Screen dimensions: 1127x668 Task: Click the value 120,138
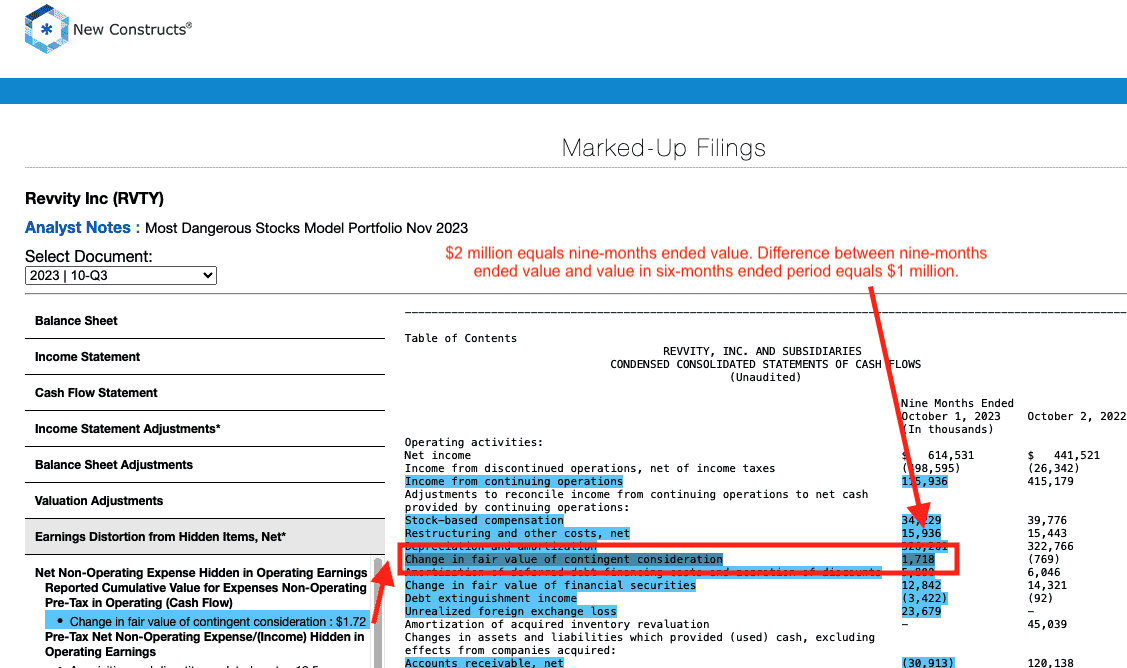click(x=1050, y=663)
